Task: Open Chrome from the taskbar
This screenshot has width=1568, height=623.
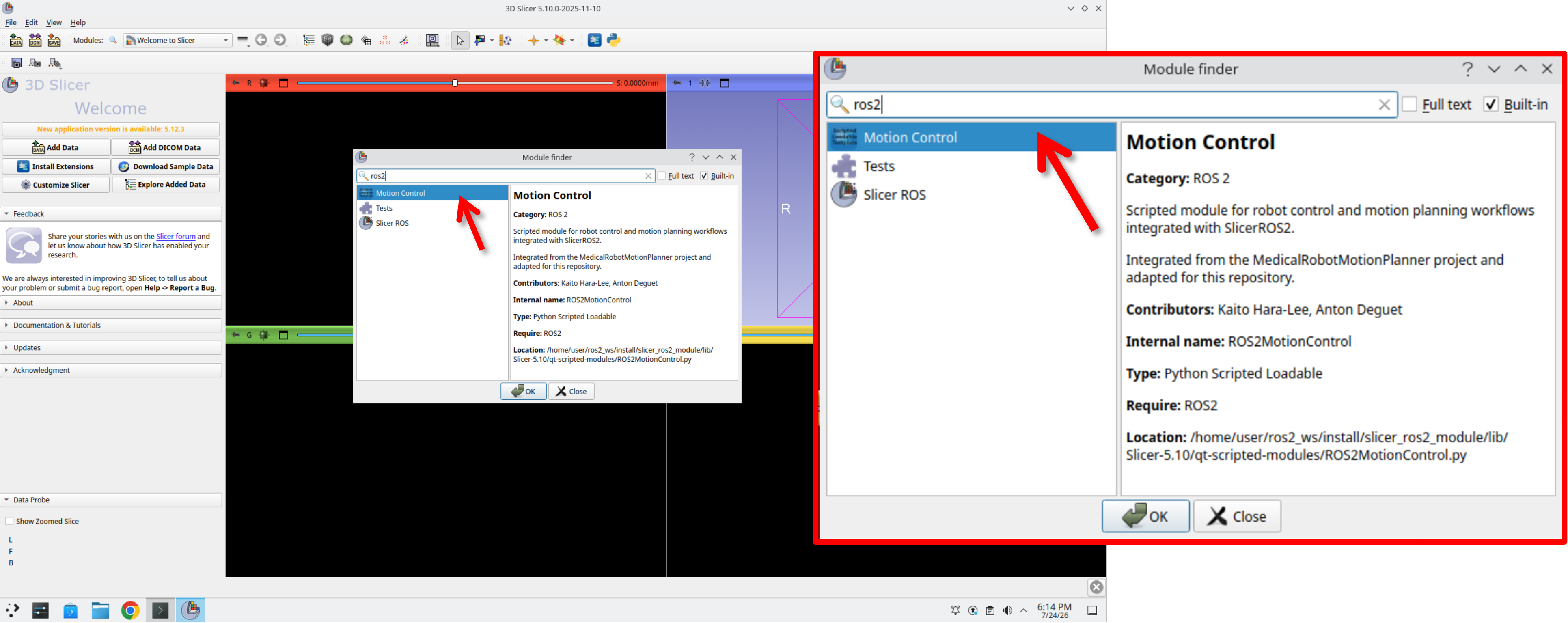Action: click(x=130, y=610)
